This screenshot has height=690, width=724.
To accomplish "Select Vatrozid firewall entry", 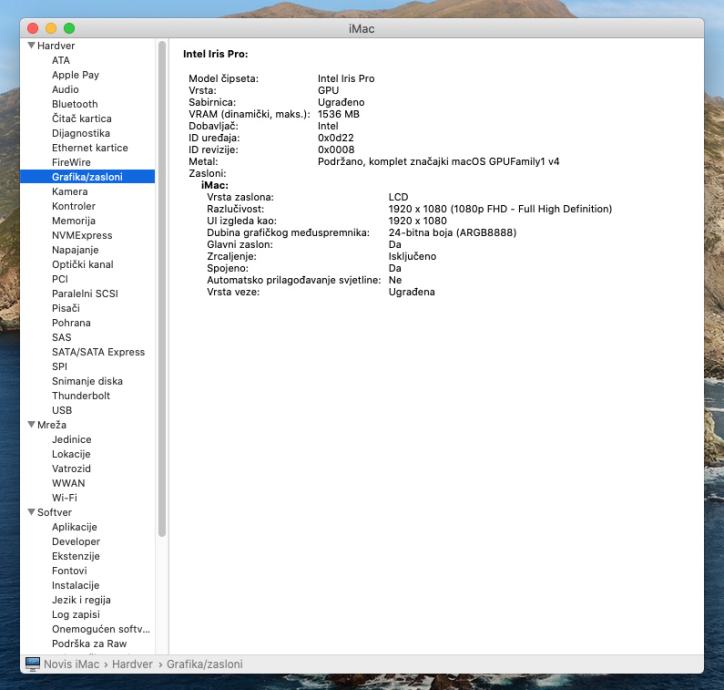I will point(71,468).
